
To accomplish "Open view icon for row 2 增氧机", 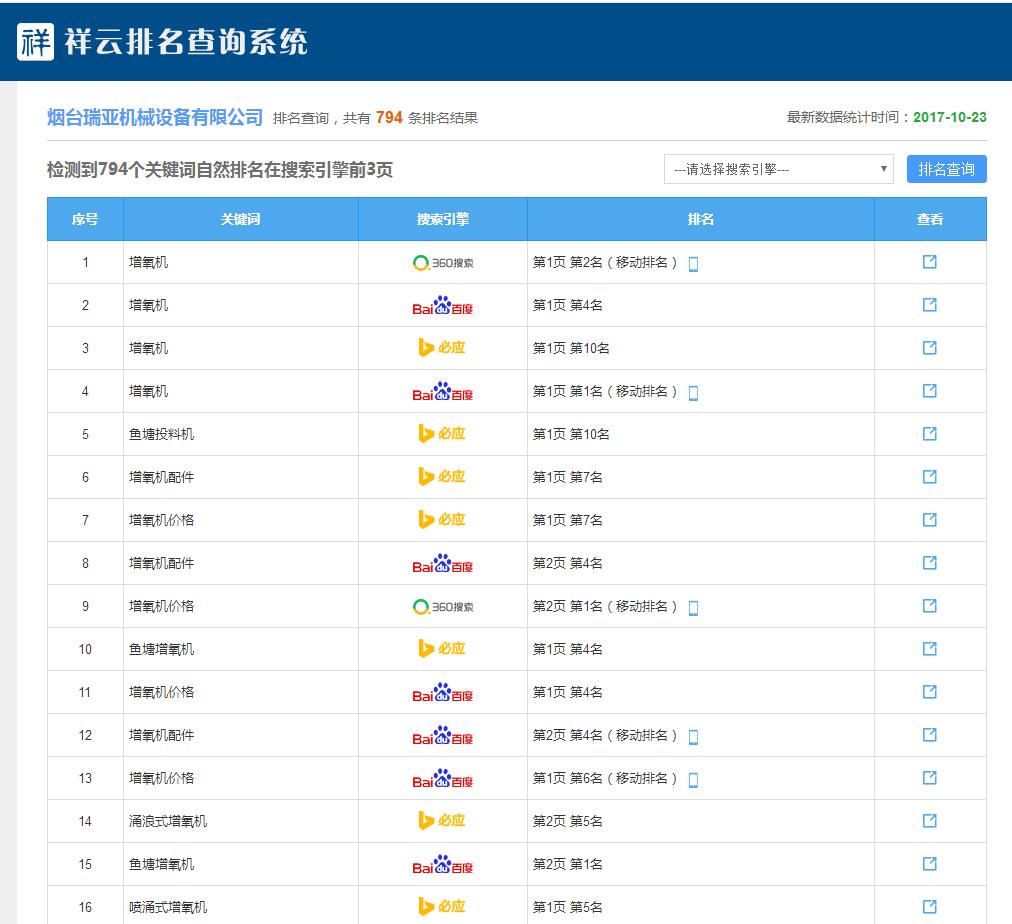I will click(x=929, y=305).
